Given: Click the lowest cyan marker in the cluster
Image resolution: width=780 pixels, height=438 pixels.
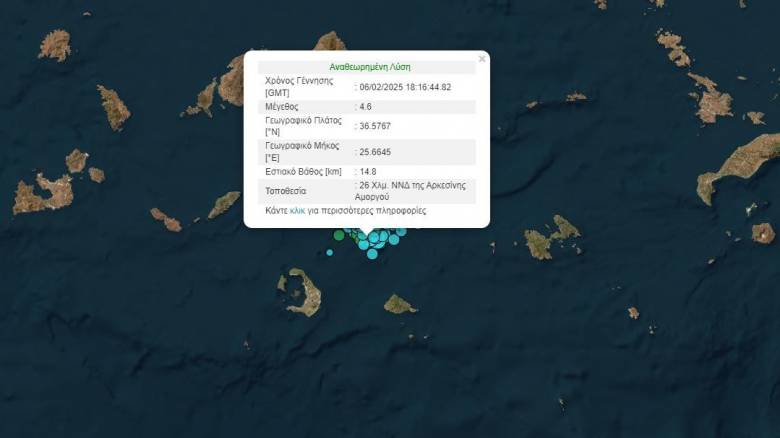Looking at the screenshot, I should click(x=372, y=253).
